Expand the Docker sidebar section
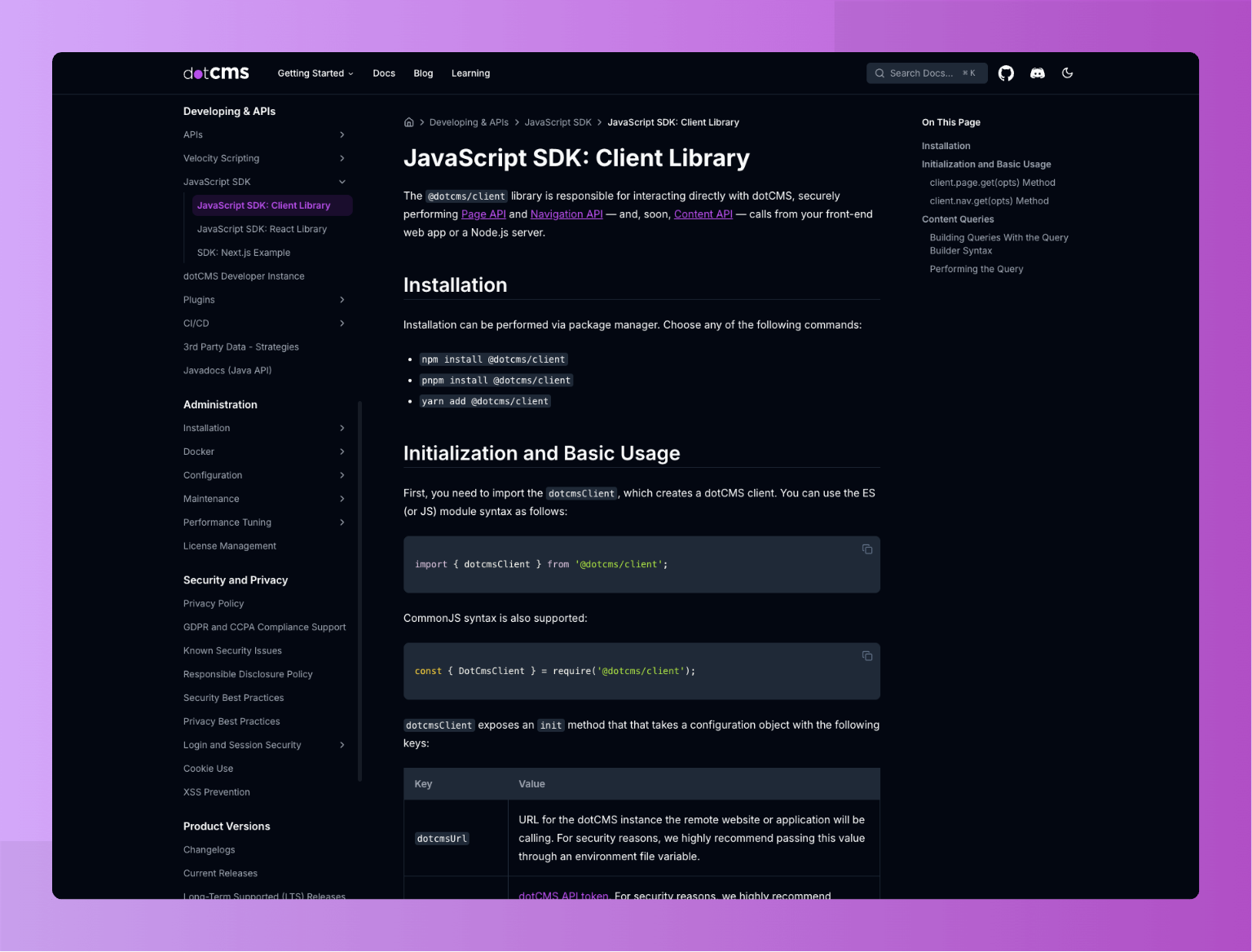The image size is (1252, 952). 342,452
